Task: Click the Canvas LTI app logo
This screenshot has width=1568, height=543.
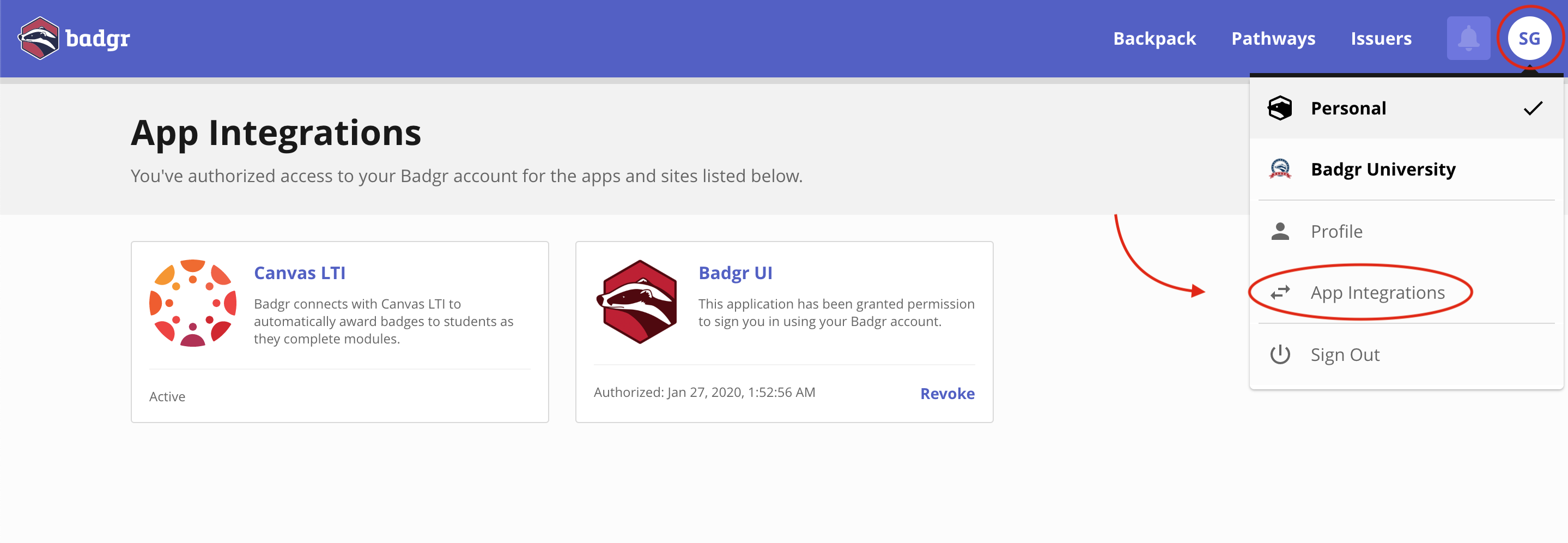Action: (x=193, y=304)
